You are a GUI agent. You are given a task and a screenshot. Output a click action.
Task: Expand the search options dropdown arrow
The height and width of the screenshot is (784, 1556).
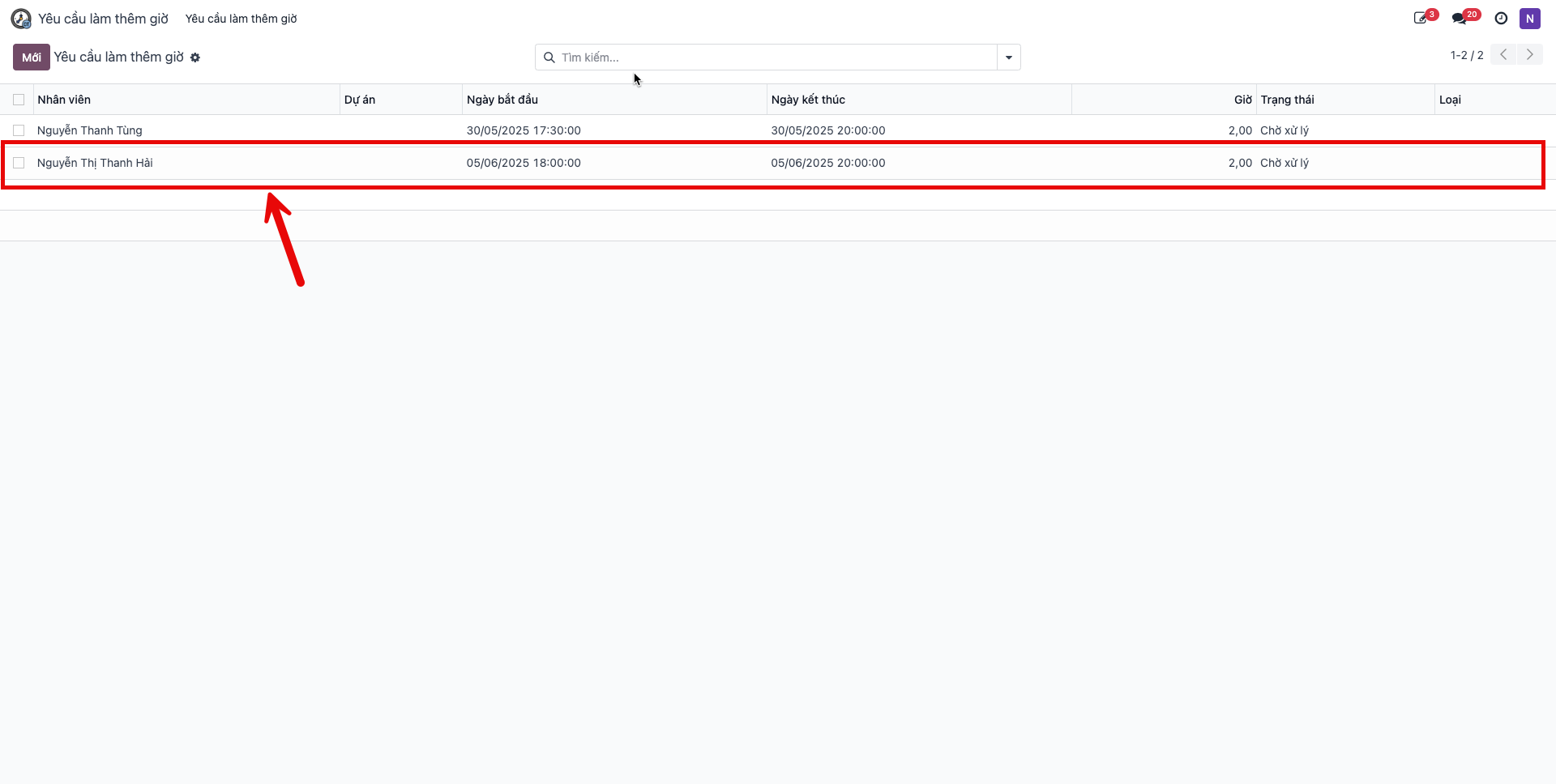point(1009,58)
